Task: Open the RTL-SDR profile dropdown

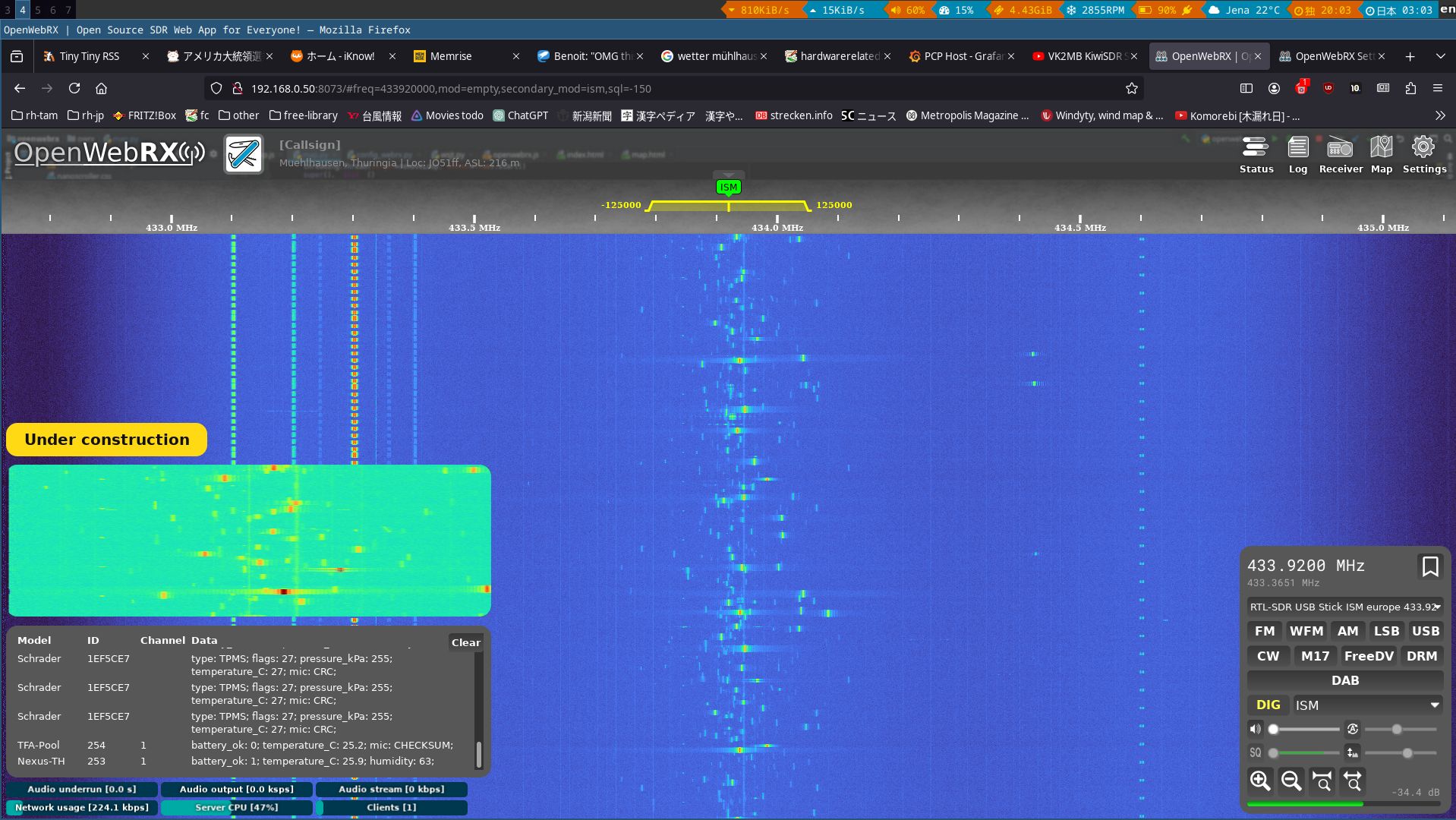Action: (x=1345, y=607)
